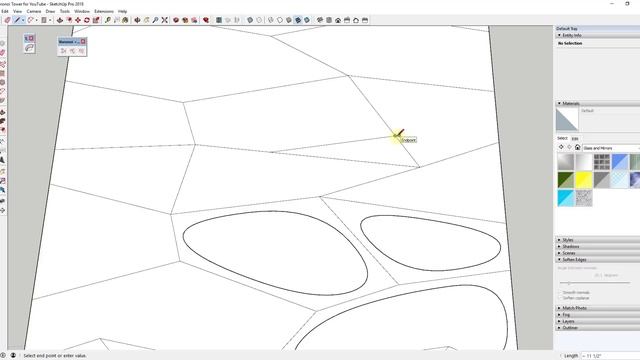Image resolution: width=640 pixels, height=360 pixels.
Task: Open the Arc tool dropdown arrow
Action: click(x=36, y=20)
